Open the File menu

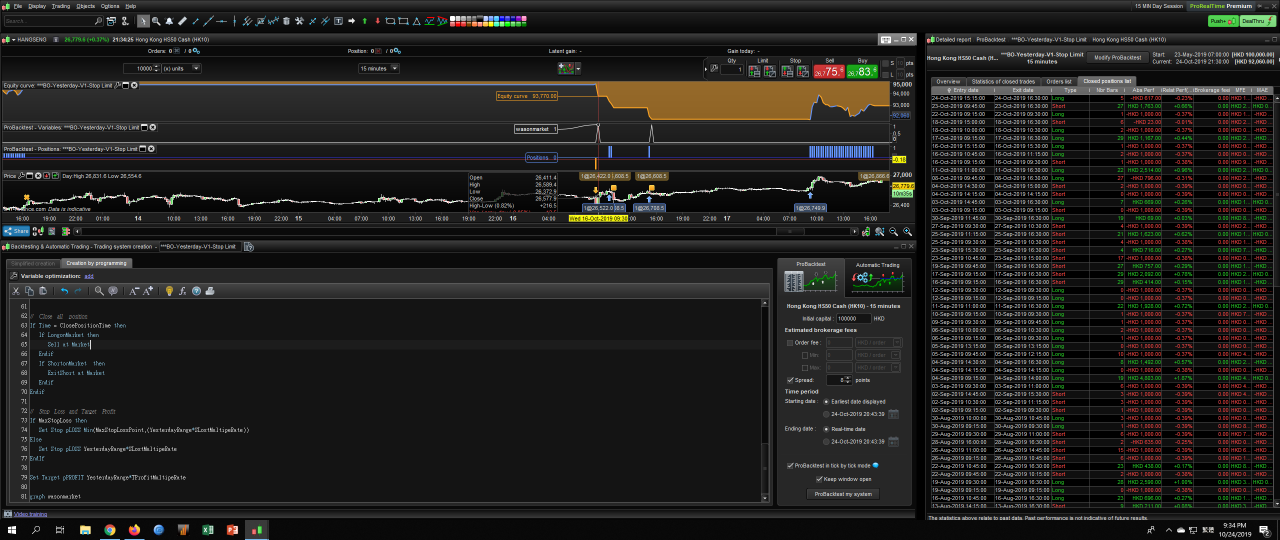[18, 5]
